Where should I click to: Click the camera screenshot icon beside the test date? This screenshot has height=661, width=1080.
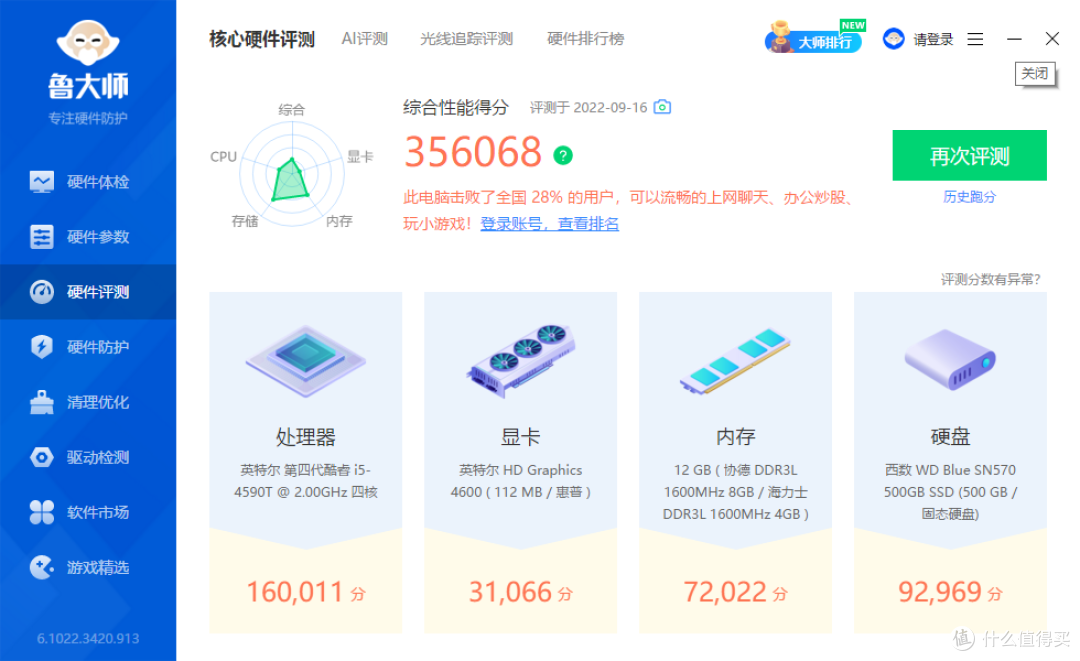662,107
